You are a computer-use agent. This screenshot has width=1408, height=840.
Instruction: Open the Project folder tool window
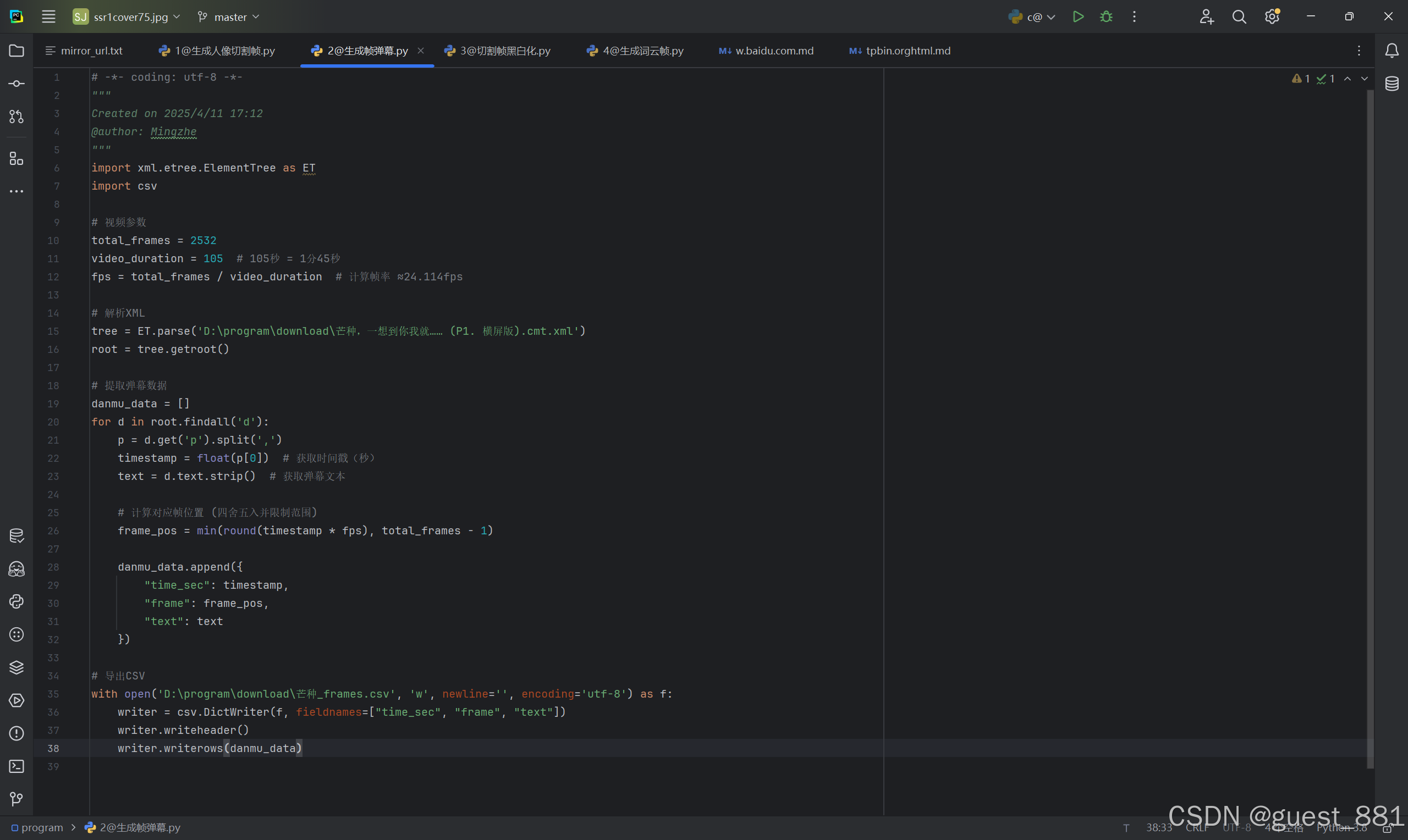(x=16, y=51)
